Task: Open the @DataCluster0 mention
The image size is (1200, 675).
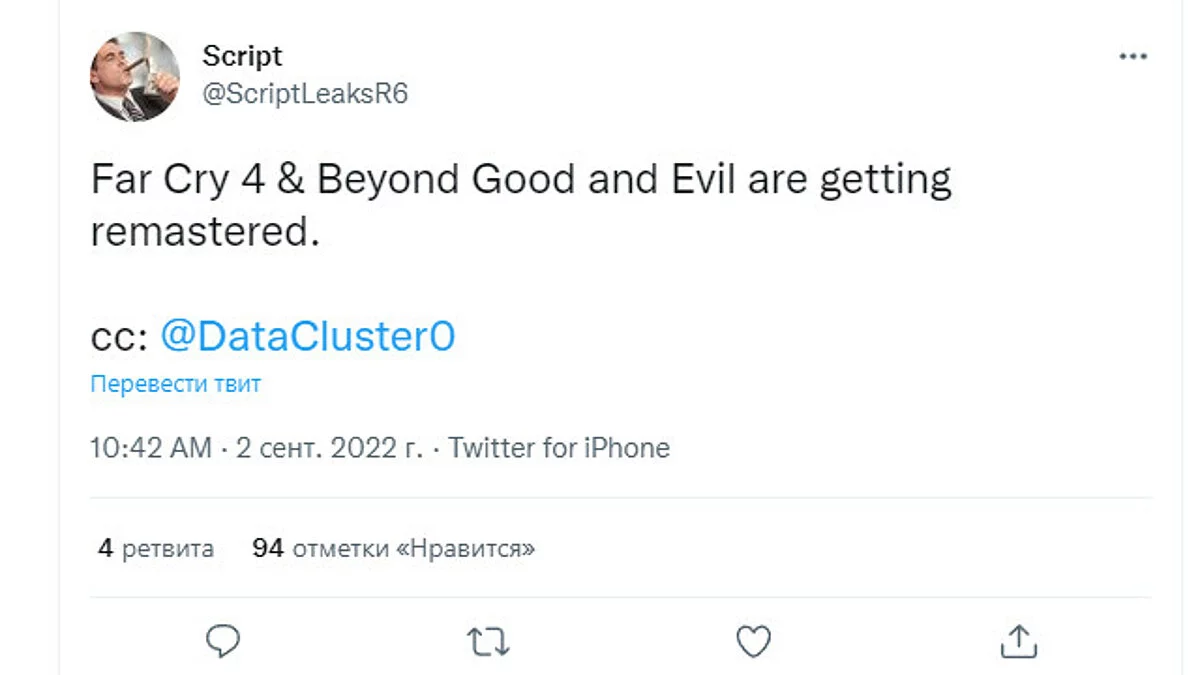Action: (x=307, y=336)
